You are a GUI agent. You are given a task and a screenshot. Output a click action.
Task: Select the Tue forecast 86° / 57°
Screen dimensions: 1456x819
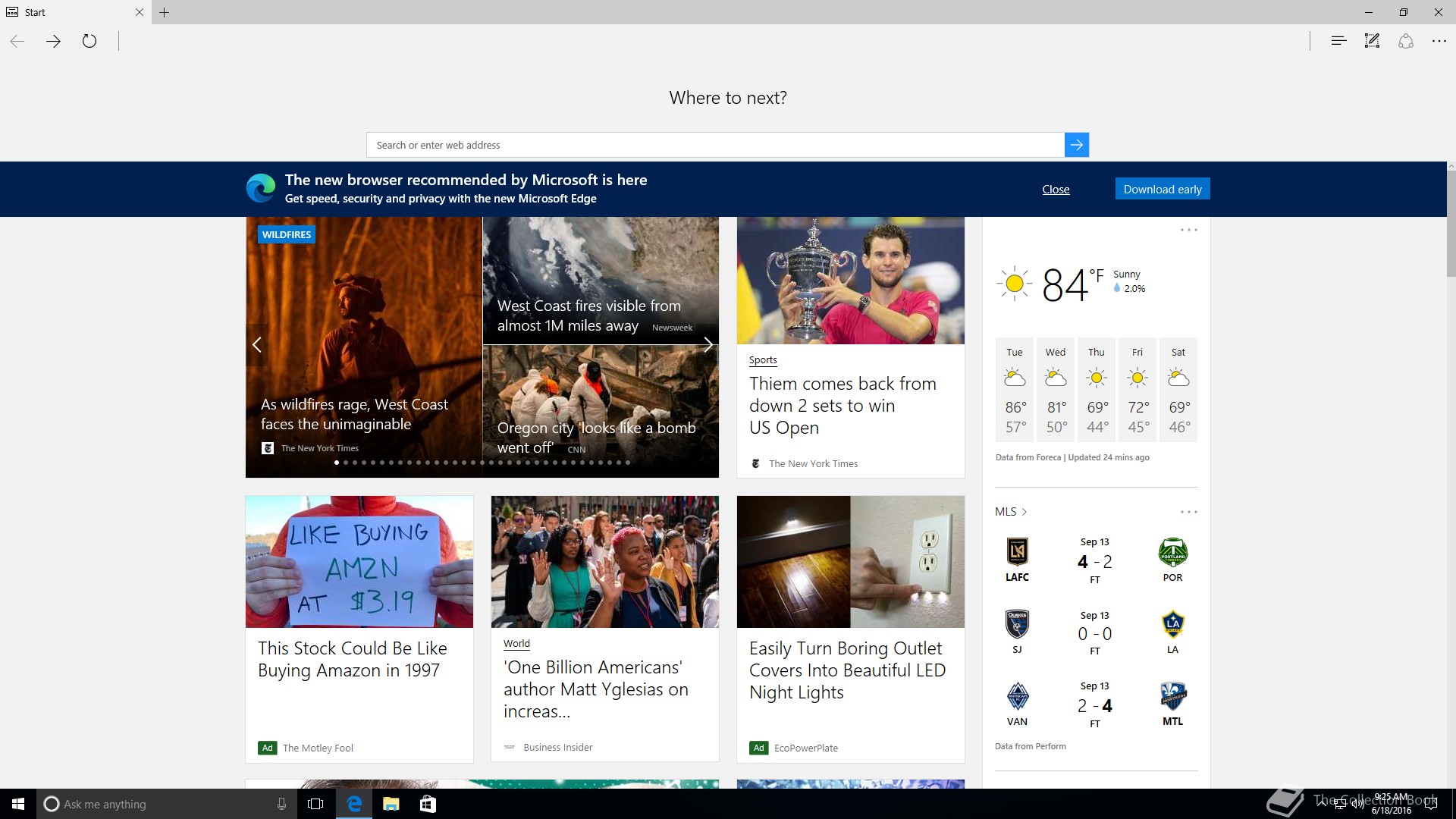[x=1015, y=390]
